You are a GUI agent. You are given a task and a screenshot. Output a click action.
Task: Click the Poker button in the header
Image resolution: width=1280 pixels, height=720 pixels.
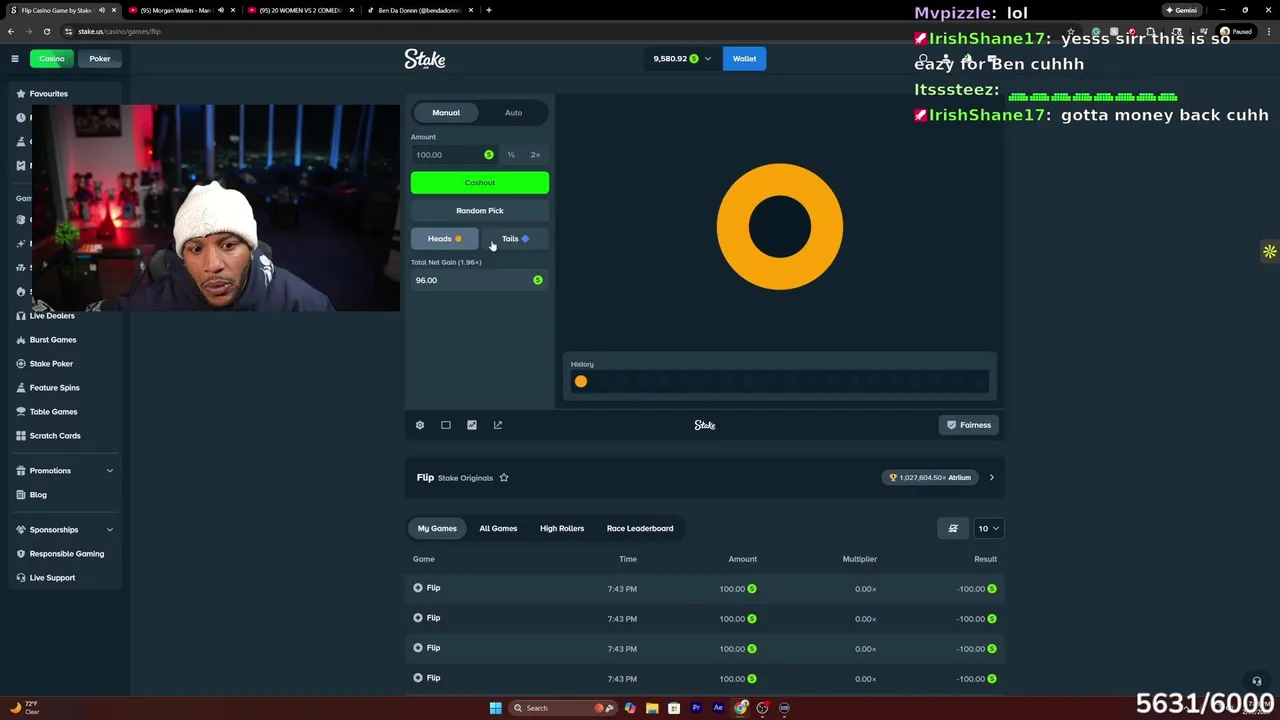(100, 59)
